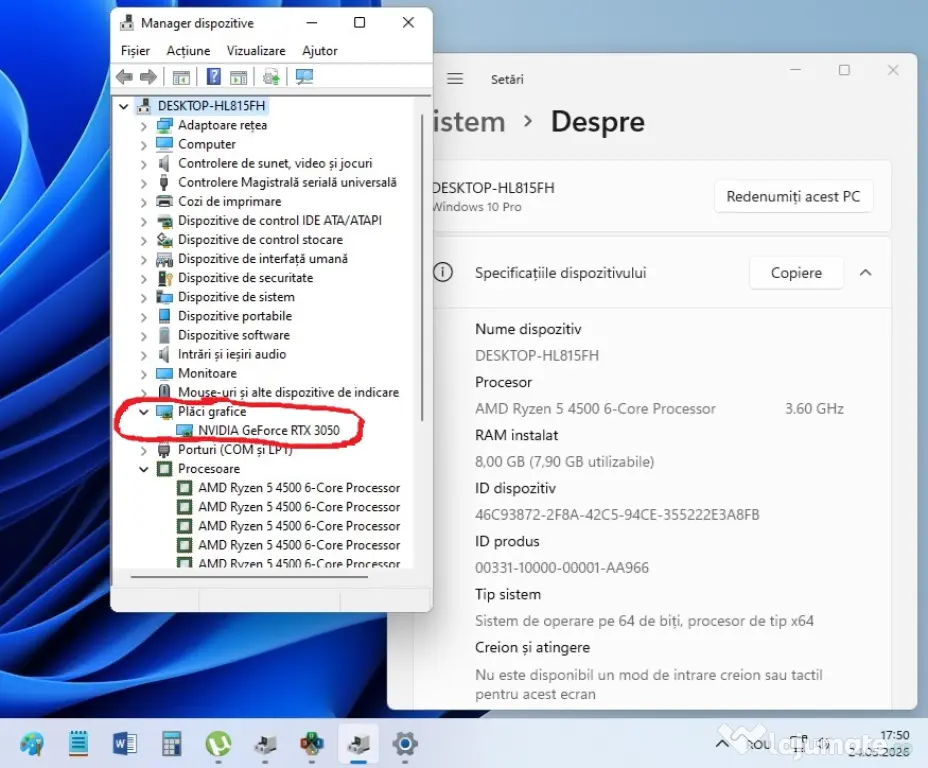Select the NVIDIA GeForce RTX 3050 device
The width and height of the screenshot is (928, 768).
tap(269, 430)
